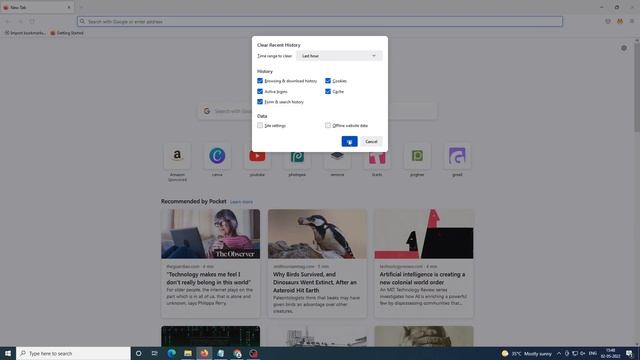Open the woodpecker bird article thumbnail
This screenshot has height=360, width=640.
coord(317,234)
